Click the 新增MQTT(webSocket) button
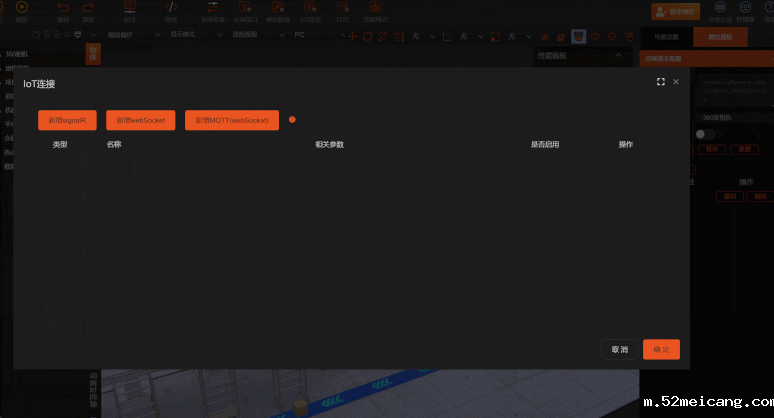This screenshot has height=418, width=774. pyautogui.click(x=232, y=120)
